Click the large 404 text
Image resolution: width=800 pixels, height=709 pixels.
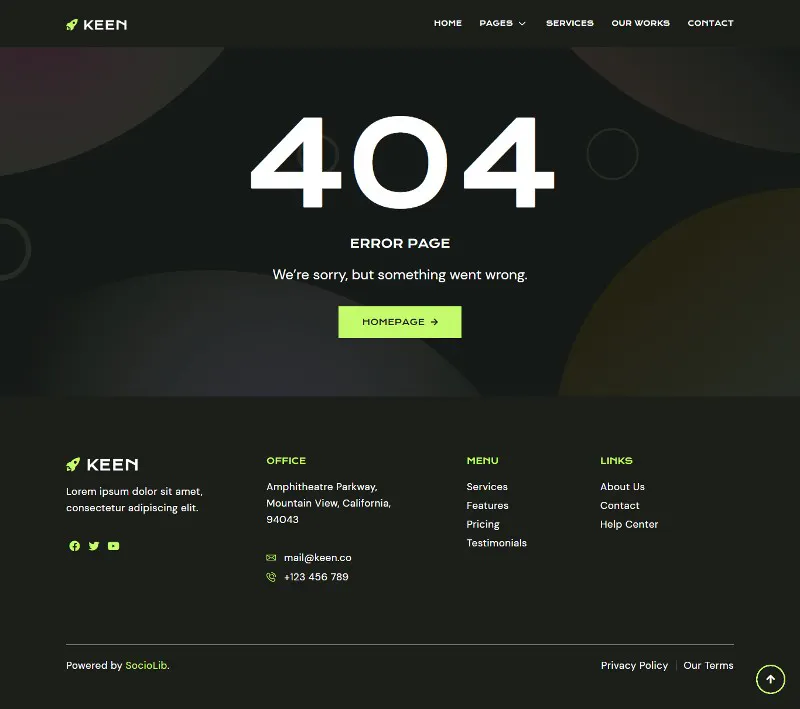pyautogui.click(x=402, y=162)
